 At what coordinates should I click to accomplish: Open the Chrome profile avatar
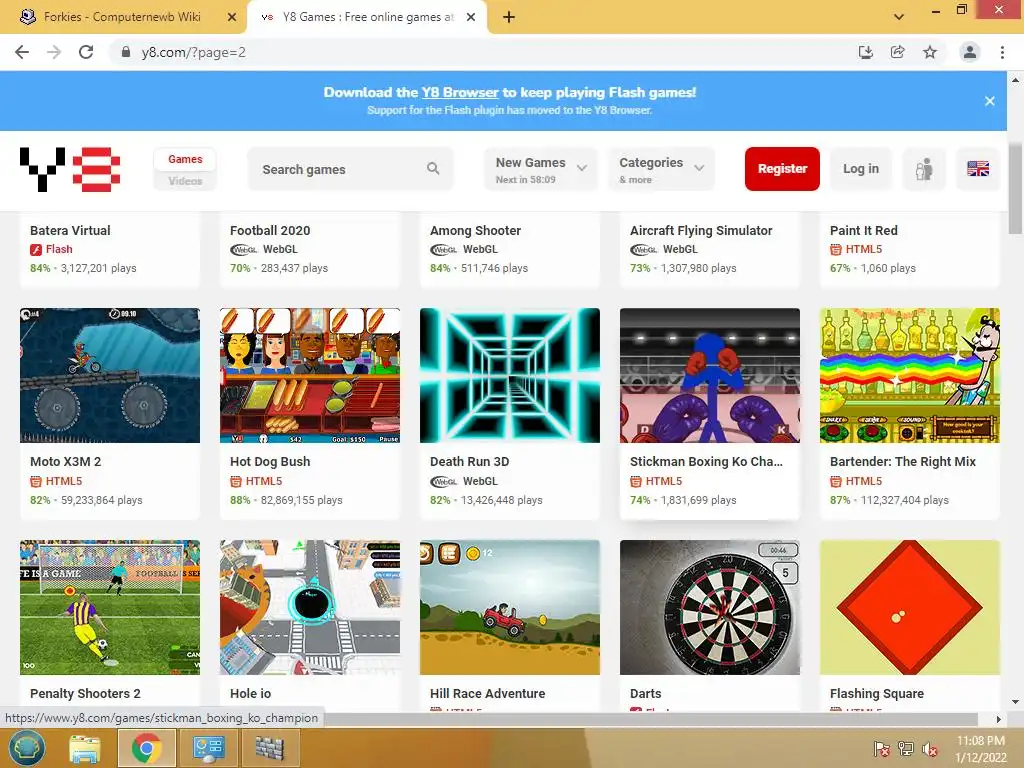970,52
